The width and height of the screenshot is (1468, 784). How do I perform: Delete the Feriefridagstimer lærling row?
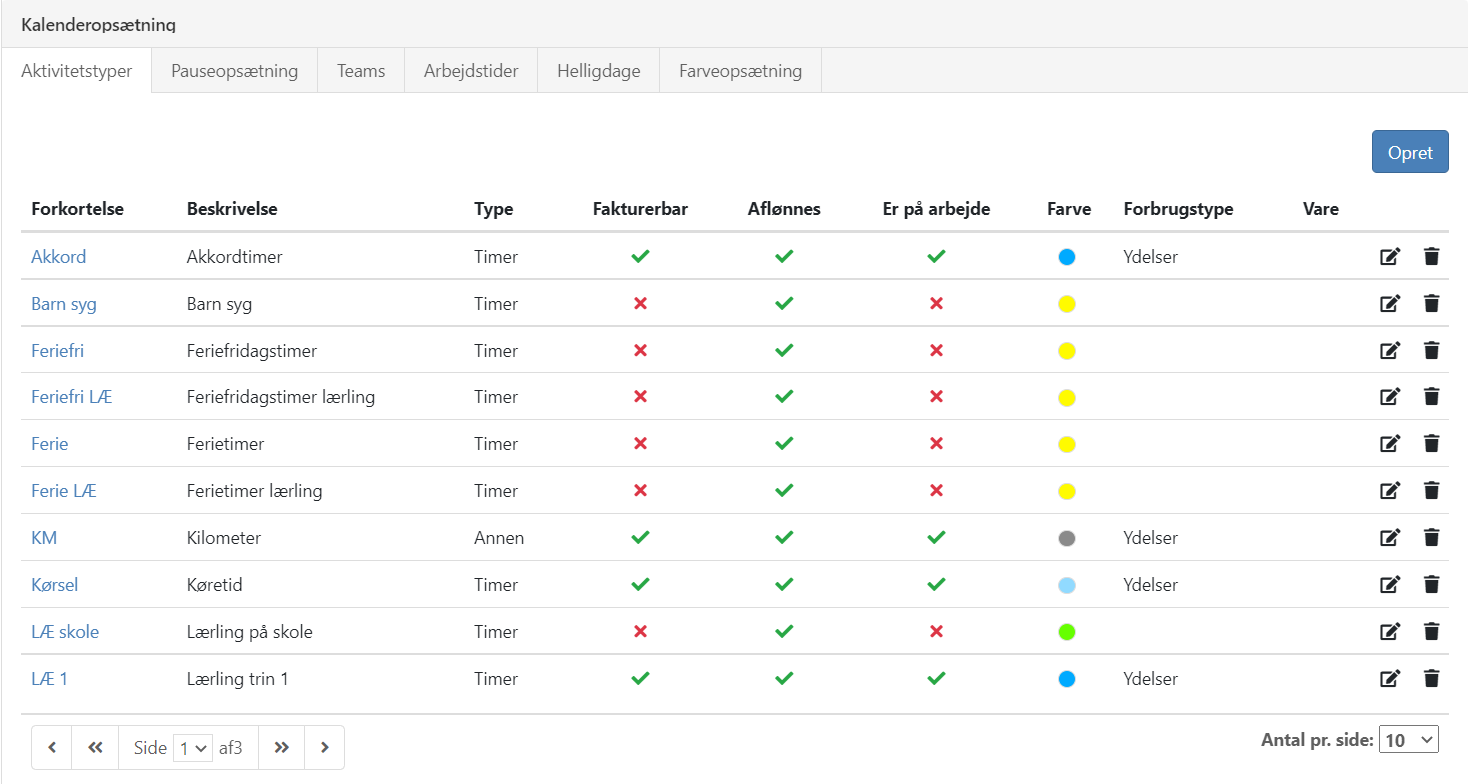1431,397
